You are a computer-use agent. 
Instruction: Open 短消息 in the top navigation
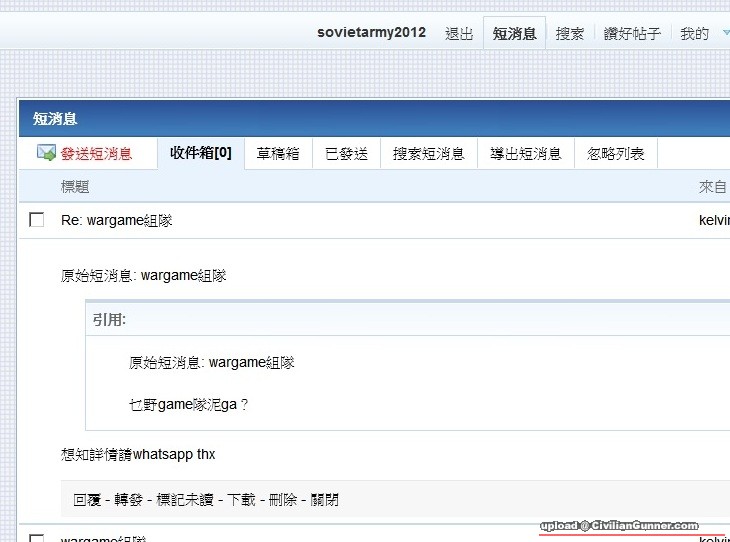tap(514, 33)
